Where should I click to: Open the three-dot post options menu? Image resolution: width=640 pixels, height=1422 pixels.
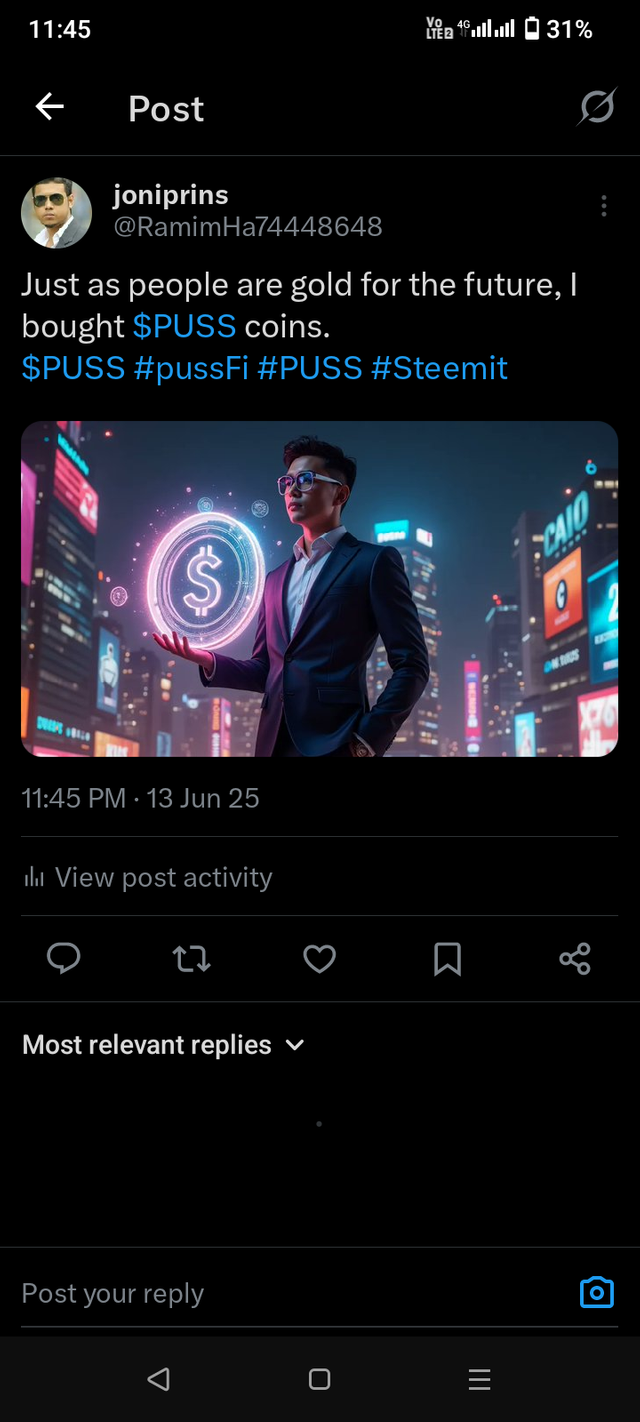(x=603, y=206)
